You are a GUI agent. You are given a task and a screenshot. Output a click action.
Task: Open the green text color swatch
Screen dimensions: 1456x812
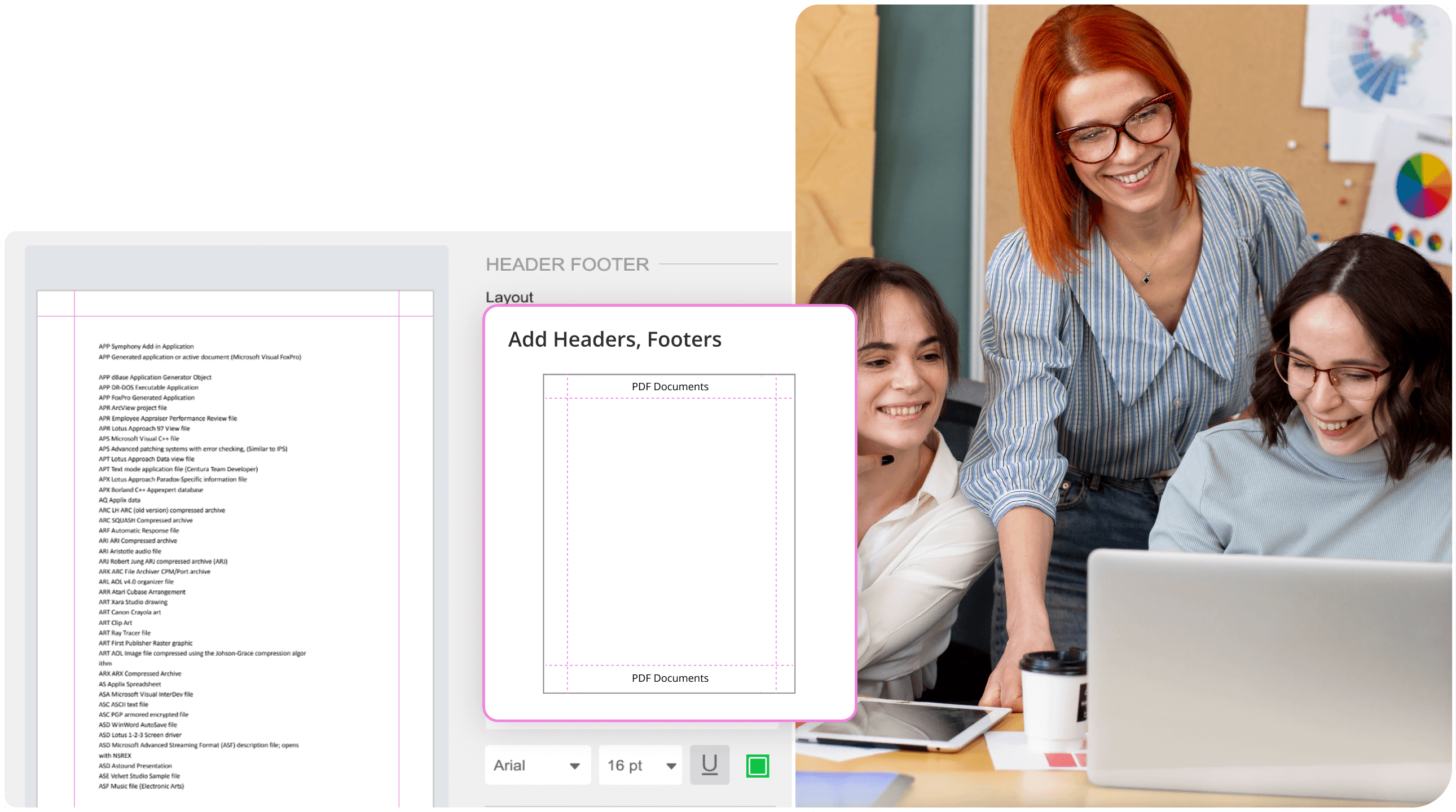tap(758, 766)
